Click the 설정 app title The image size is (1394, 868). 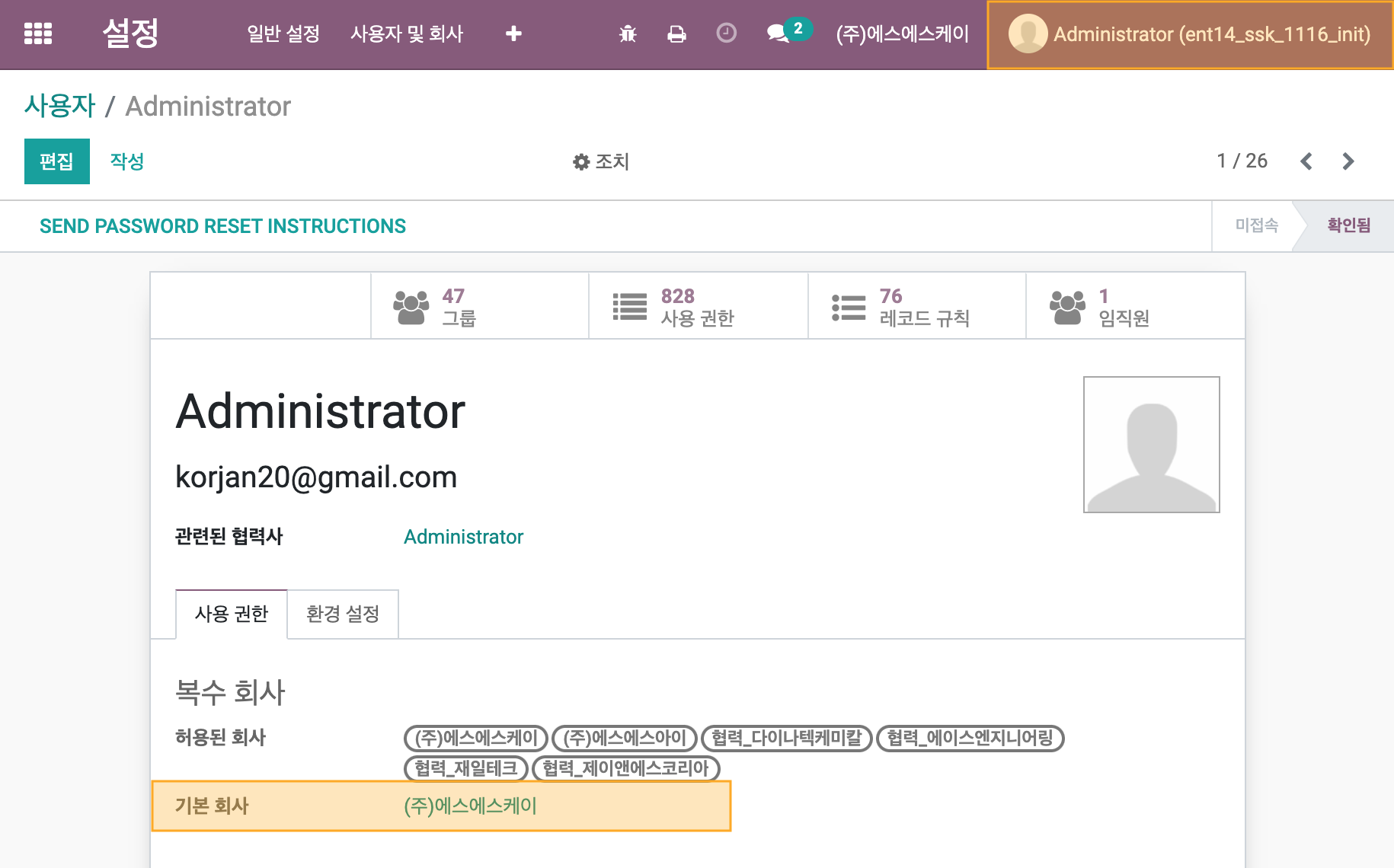pyautogui.click(x=130, y=34)
